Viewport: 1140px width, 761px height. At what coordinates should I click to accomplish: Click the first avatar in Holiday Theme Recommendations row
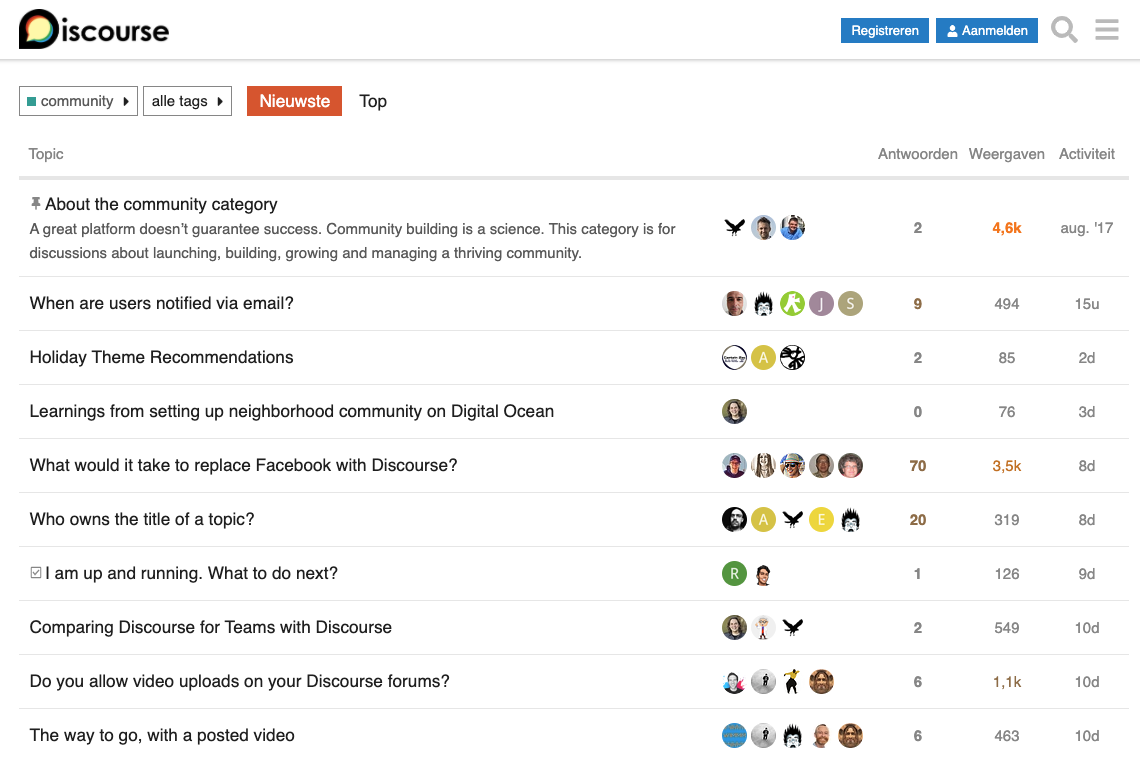[734, 358]
